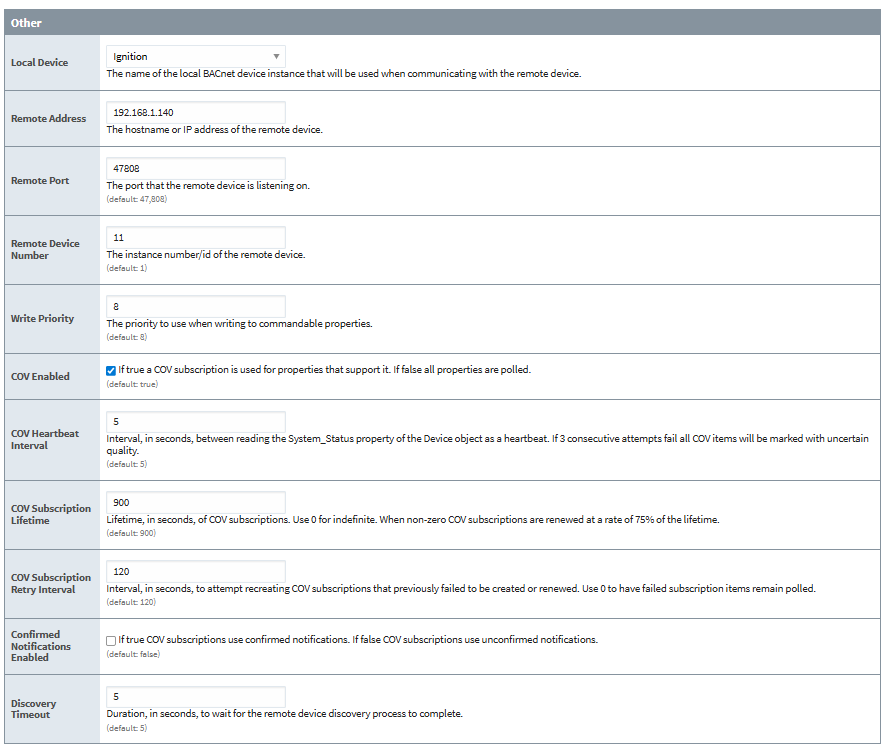
Task: Click the 'Remote Address' label
Action: (48, 119)
